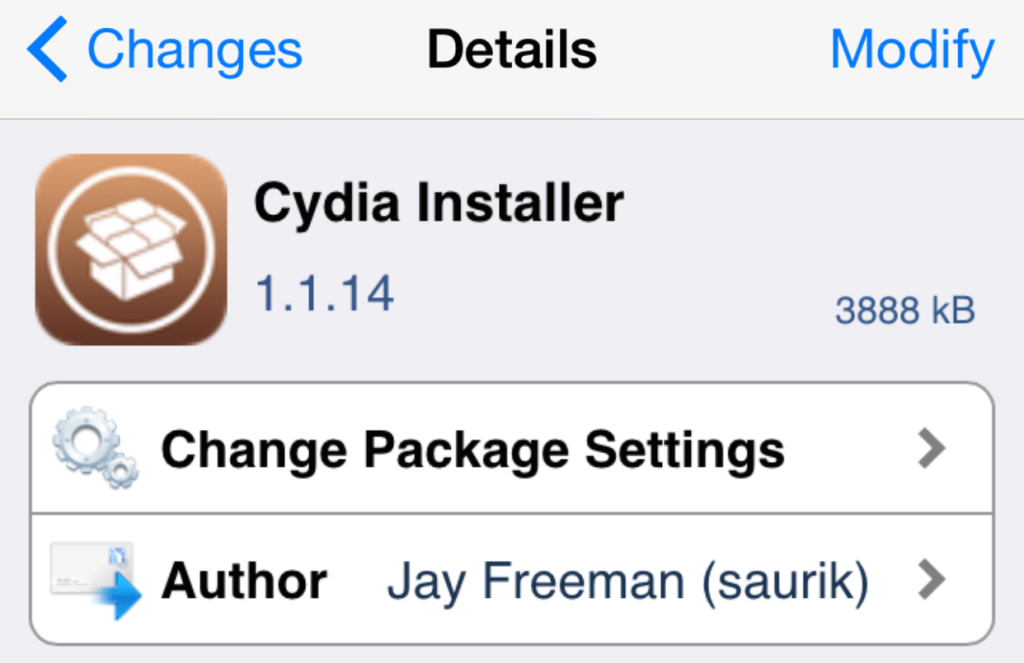Click the author mail envelope icon
This screenshot has width=1024, height=663.
pyautogui.click(x=95, y=580)
